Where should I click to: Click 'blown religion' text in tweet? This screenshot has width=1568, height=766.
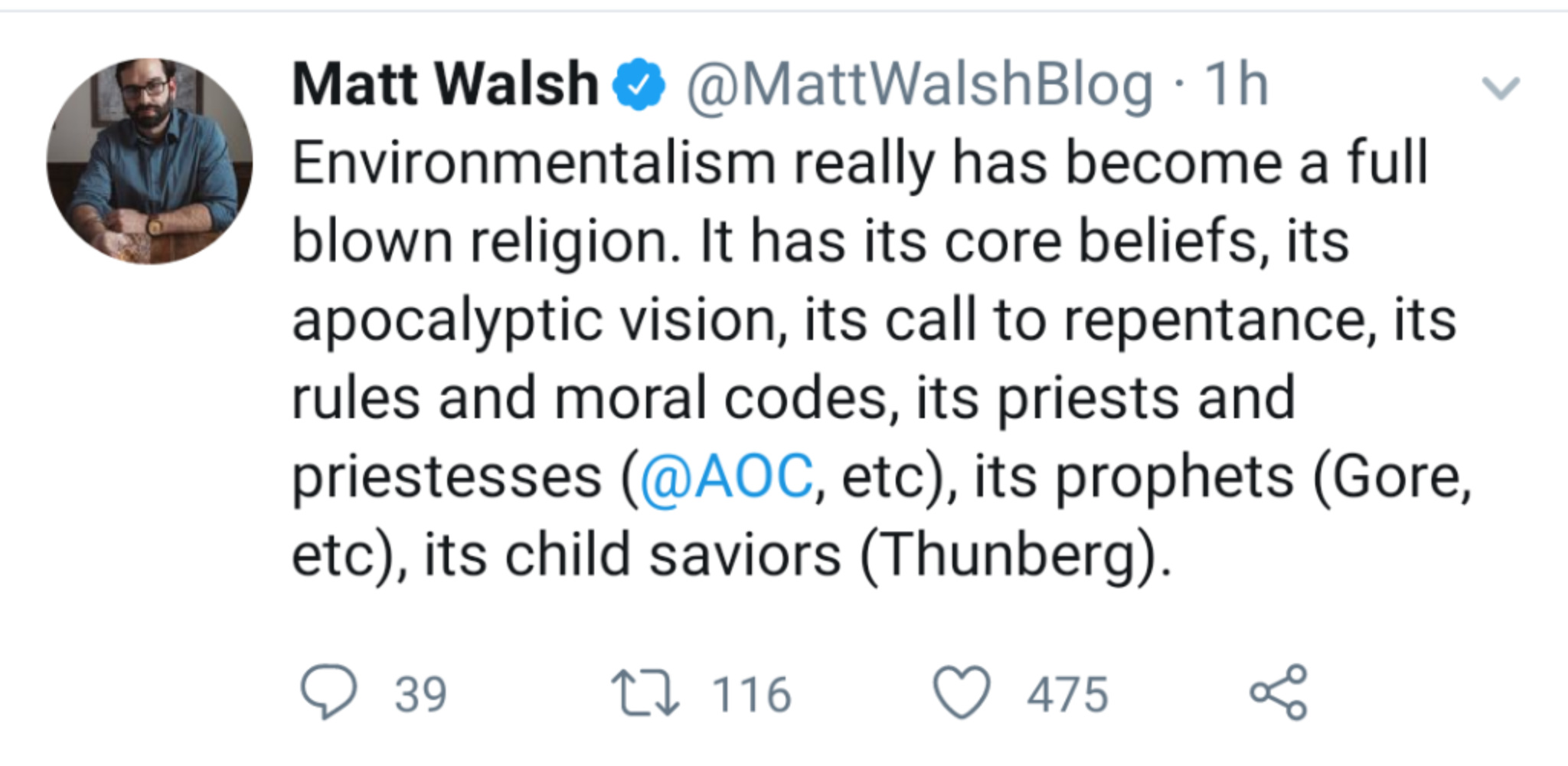point(485,242)
